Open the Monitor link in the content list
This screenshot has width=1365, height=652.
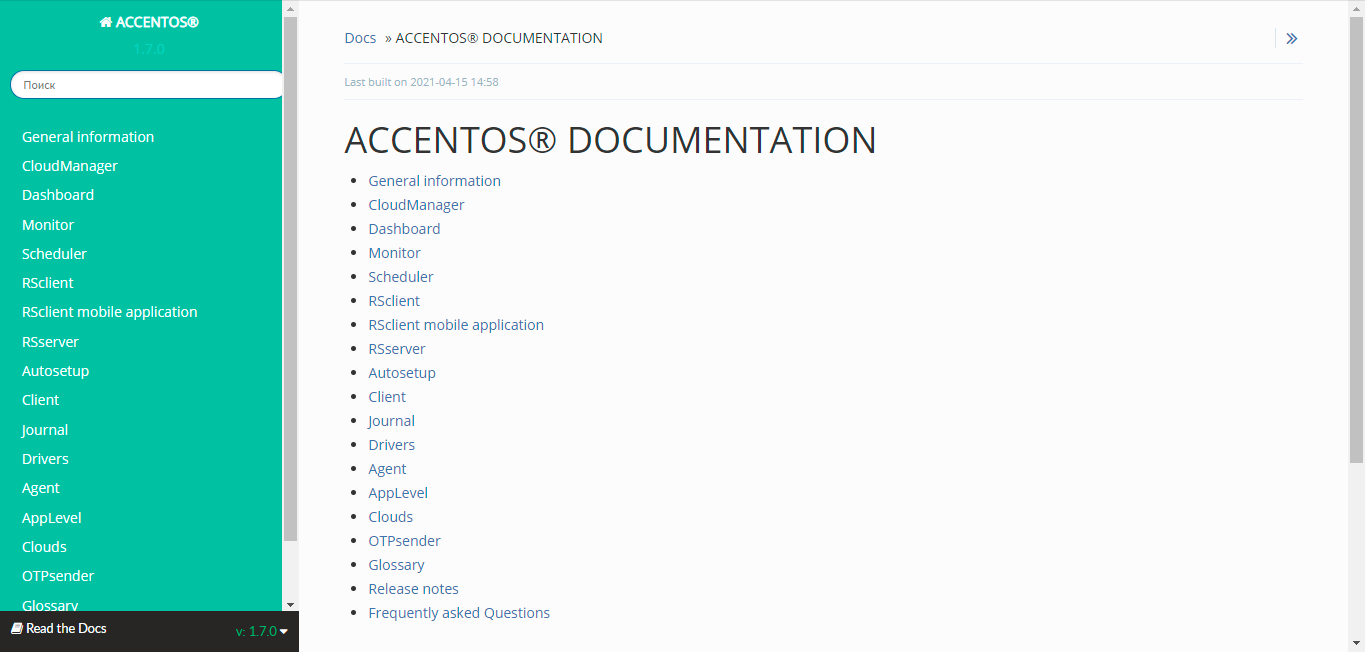click(395, 253)
